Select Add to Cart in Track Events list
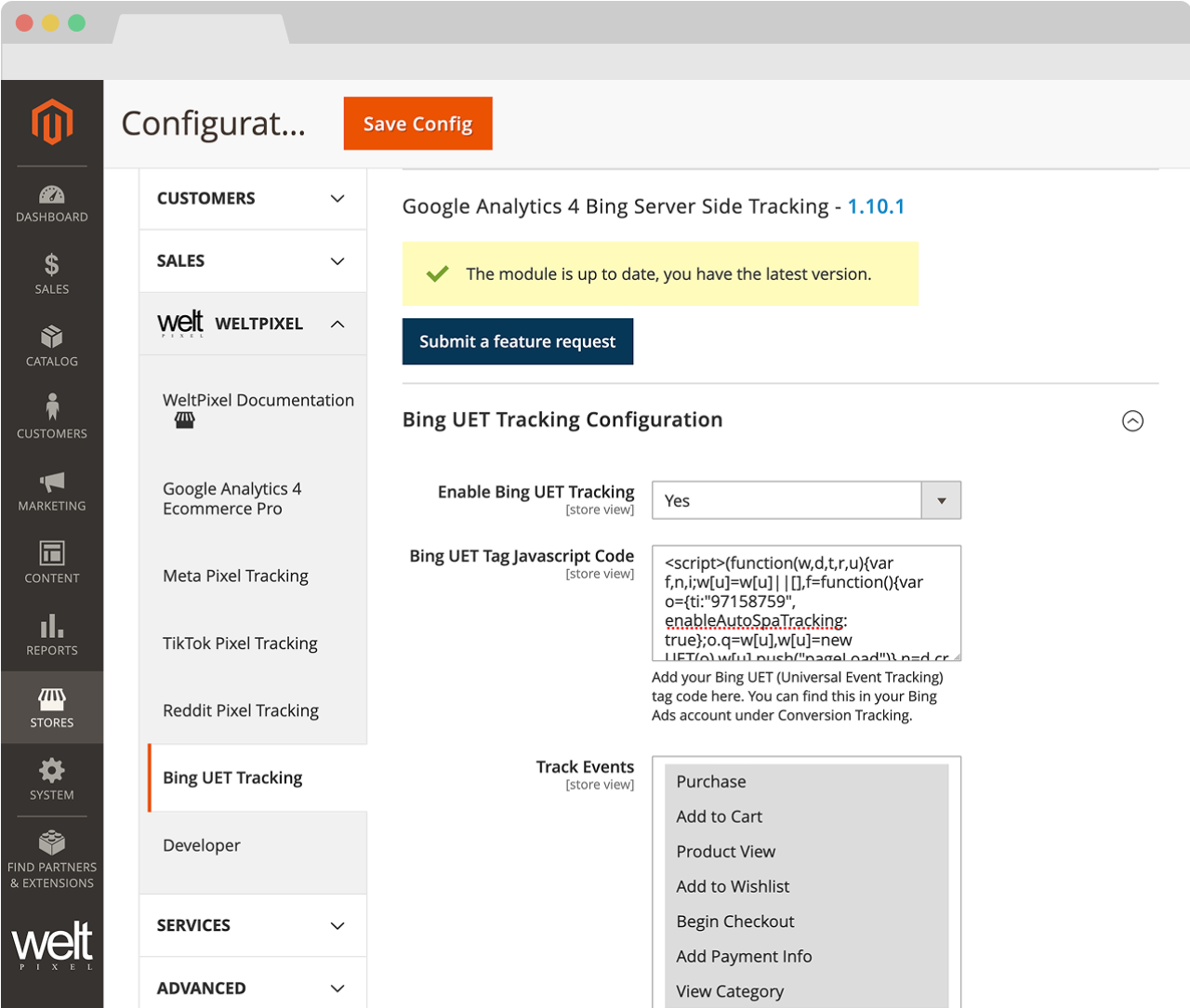1190x1008 pixels. pos(719,816)
